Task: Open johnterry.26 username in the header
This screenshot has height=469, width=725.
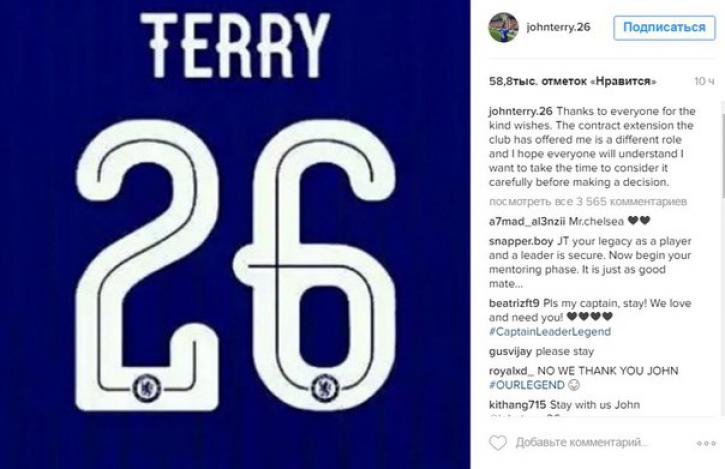Action: [x=558, y=27]
